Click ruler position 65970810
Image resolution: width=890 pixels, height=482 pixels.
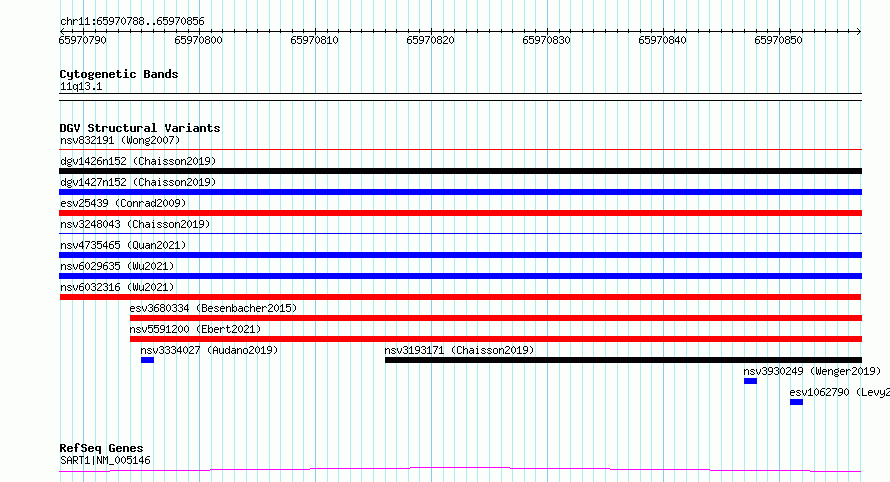point(314,40)
